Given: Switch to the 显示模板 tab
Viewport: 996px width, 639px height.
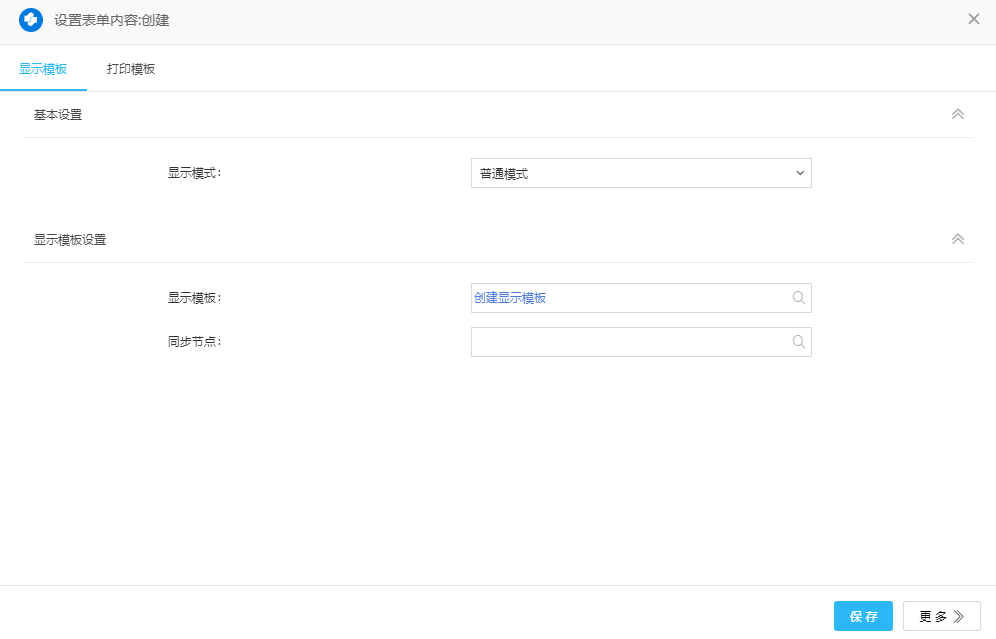Looking at the screenshot, I should click(43, 69).
